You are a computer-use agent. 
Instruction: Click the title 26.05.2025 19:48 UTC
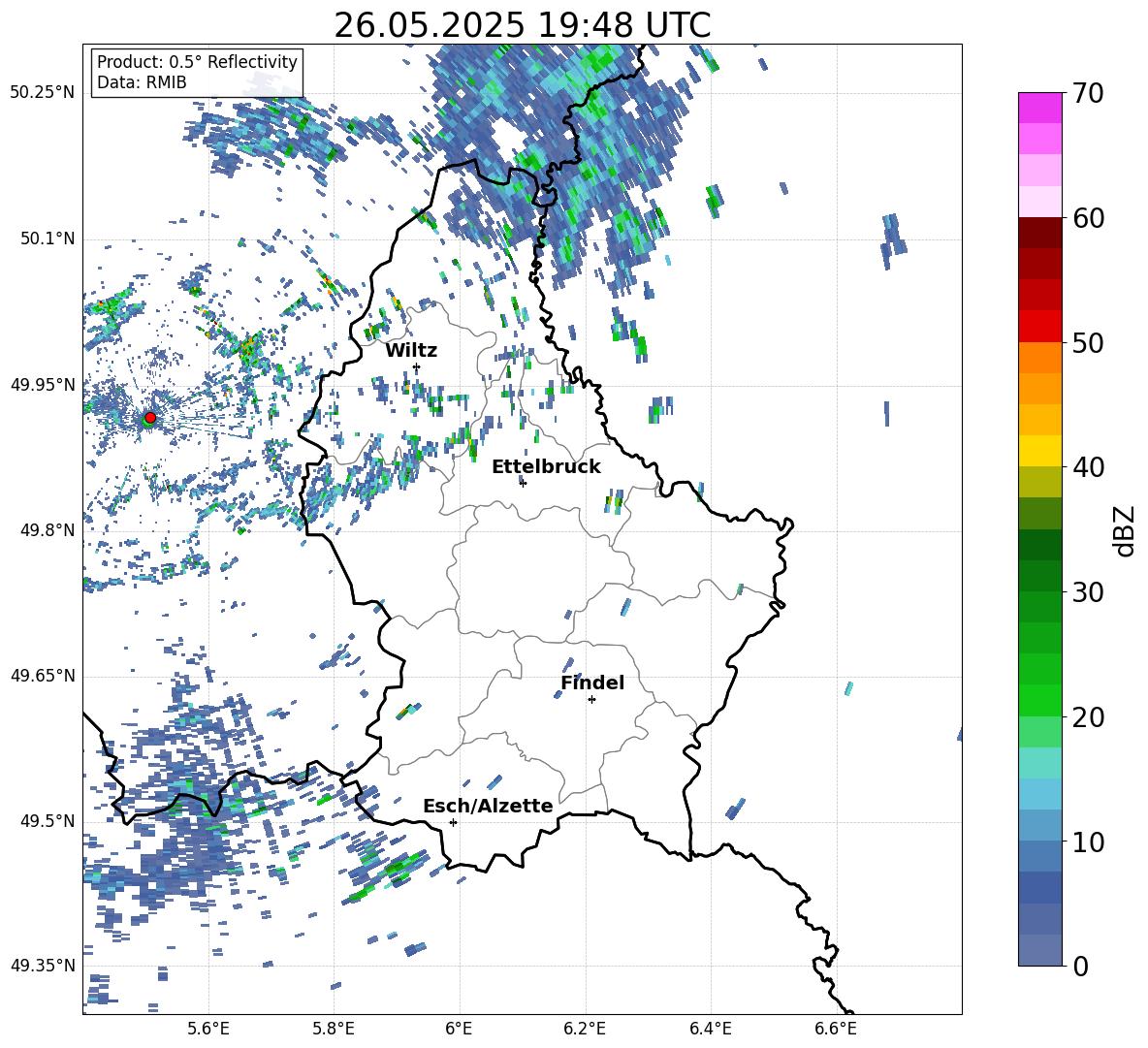pos(522,25)
